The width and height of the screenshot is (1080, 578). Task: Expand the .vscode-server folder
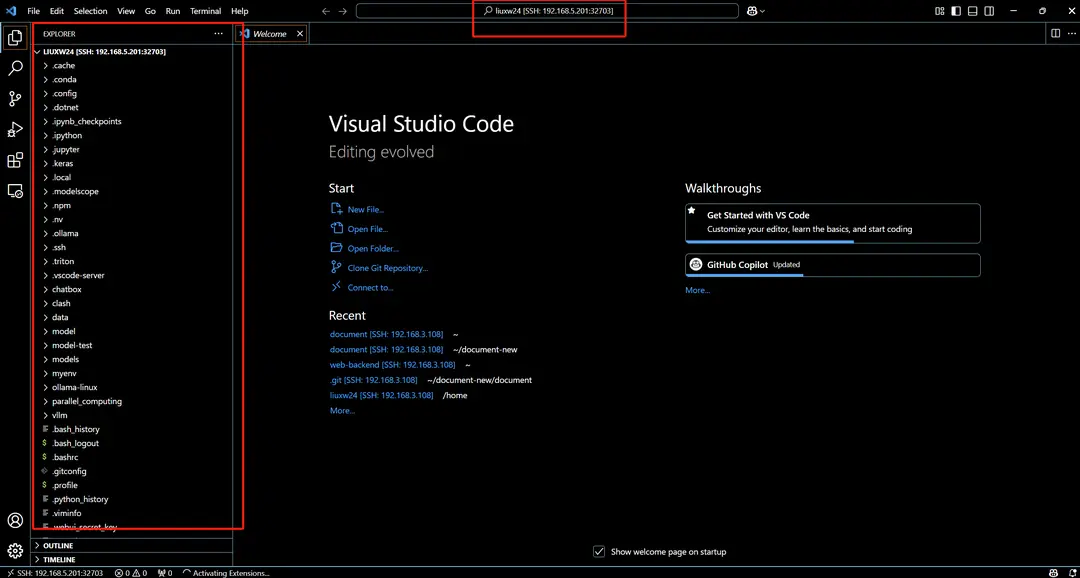[133, 276]
